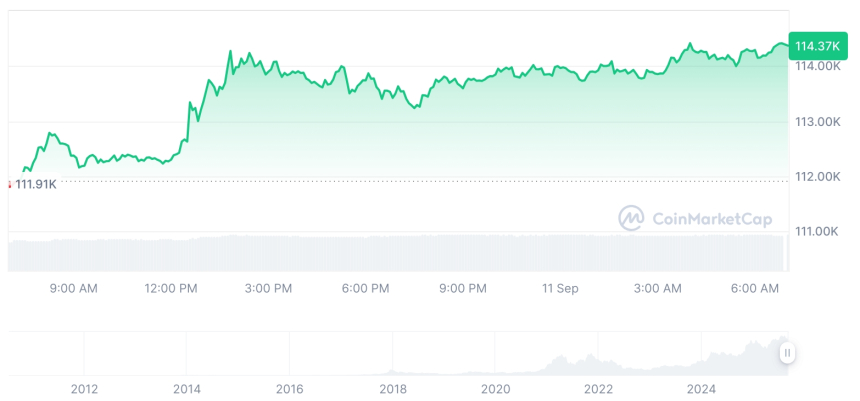Click the 112.00K price axis label
Image resolution: width=860 pixels, height=401 pixels.
pos(817,177)
